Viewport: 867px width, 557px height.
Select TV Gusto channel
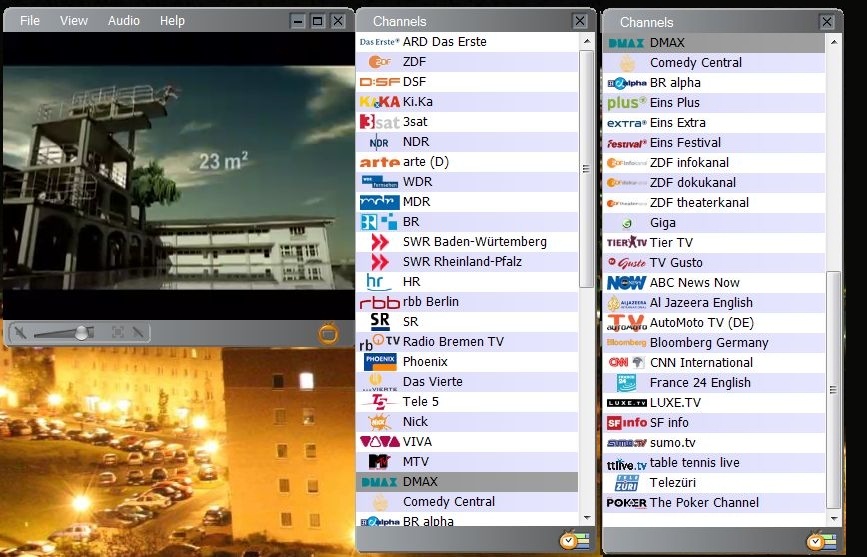click(714, 262)
